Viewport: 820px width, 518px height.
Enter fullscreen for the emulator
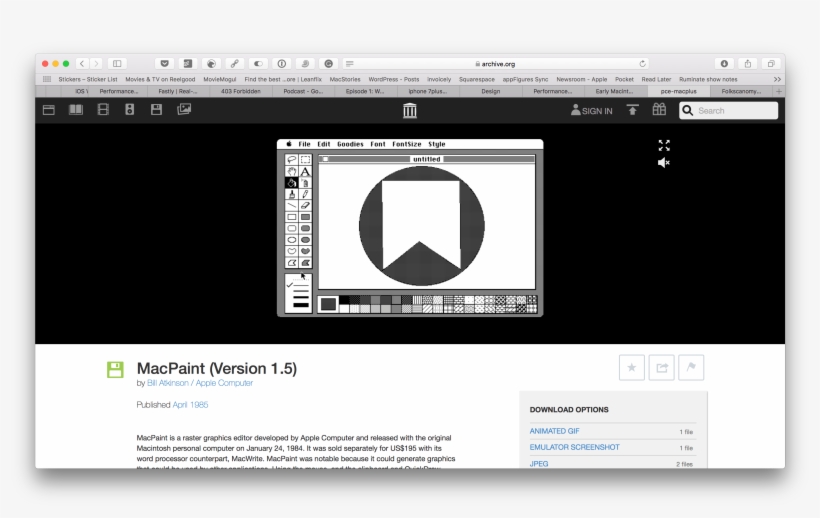(664, 145)
